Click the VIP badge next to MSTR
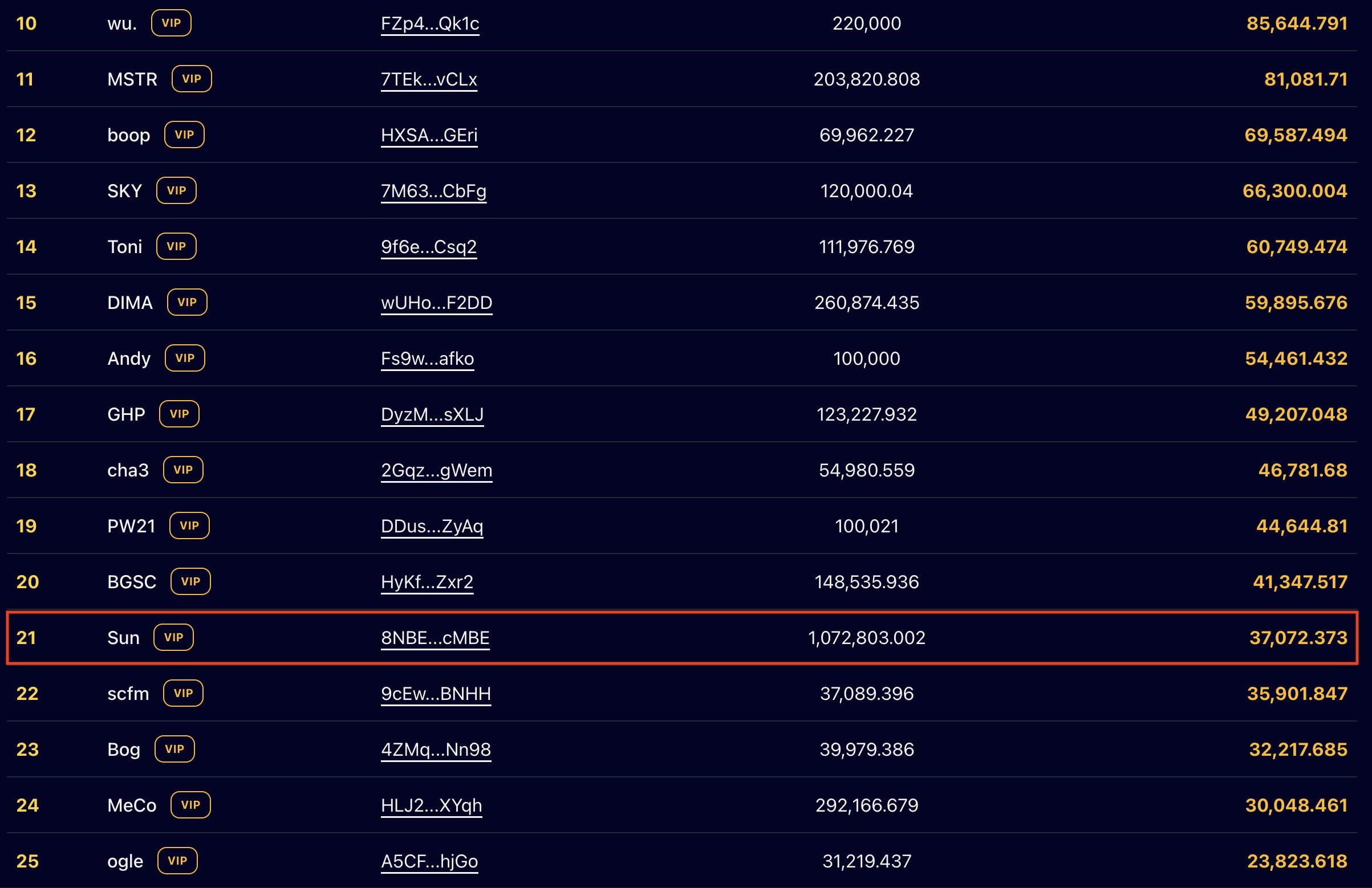1372x888 pixels. [192, 79]
